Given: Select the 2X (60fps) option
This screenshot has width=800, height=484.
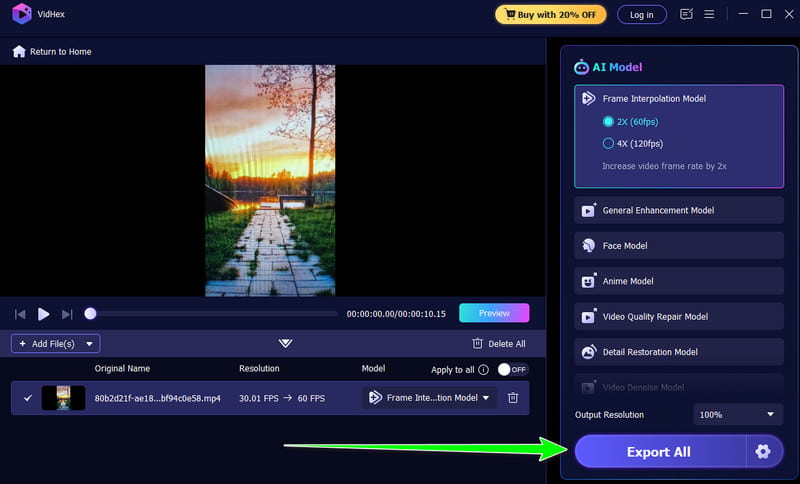Looking at the screenshot, I should click(x=608, y=121).
